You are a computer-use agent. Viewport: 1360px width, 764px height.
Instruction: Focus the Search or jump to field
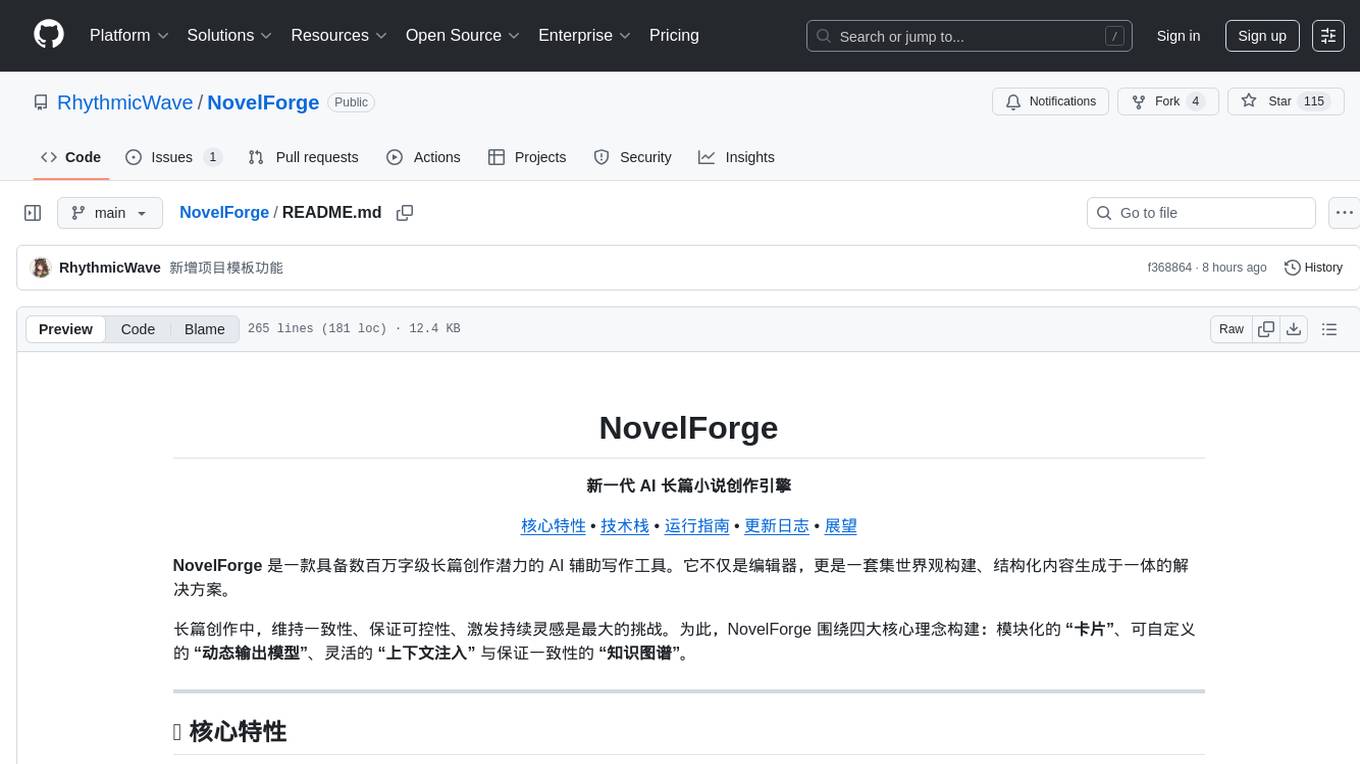coord(969,36)
